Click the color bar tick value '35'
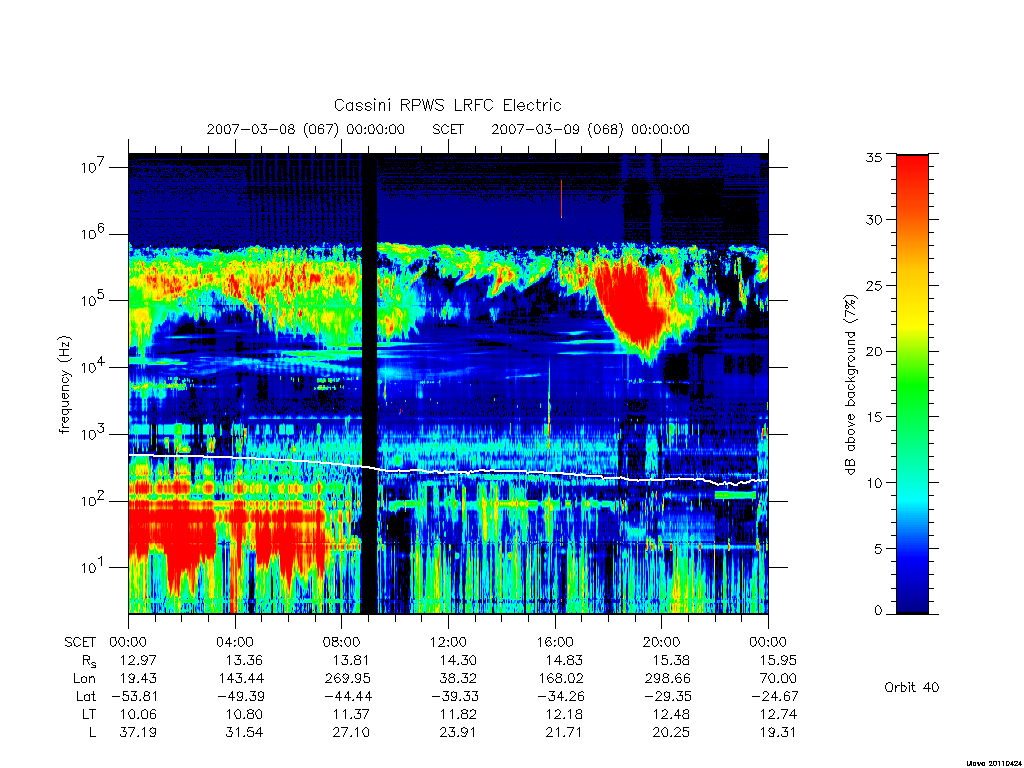1024x768 pixels. click(873, 157)
